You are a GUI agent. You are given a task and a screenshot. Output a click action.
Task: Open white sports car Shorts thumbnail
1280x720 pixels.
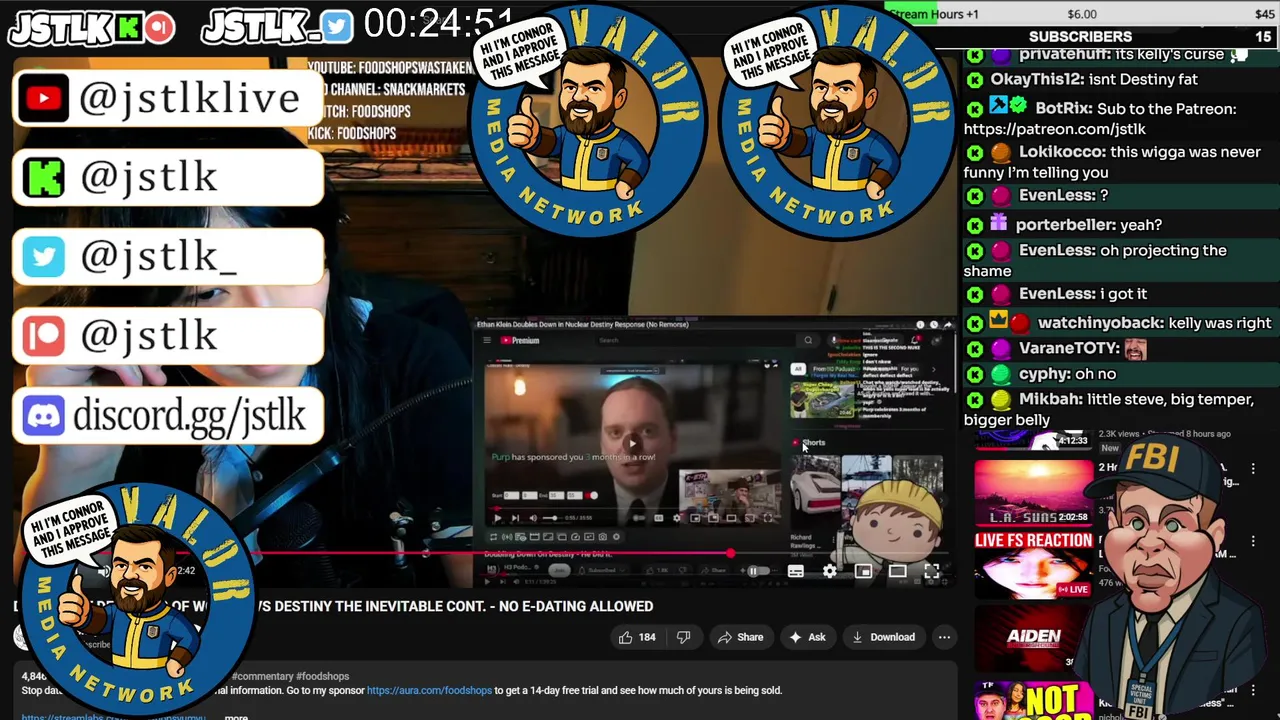pyautogui.click(x=815, y=489)
